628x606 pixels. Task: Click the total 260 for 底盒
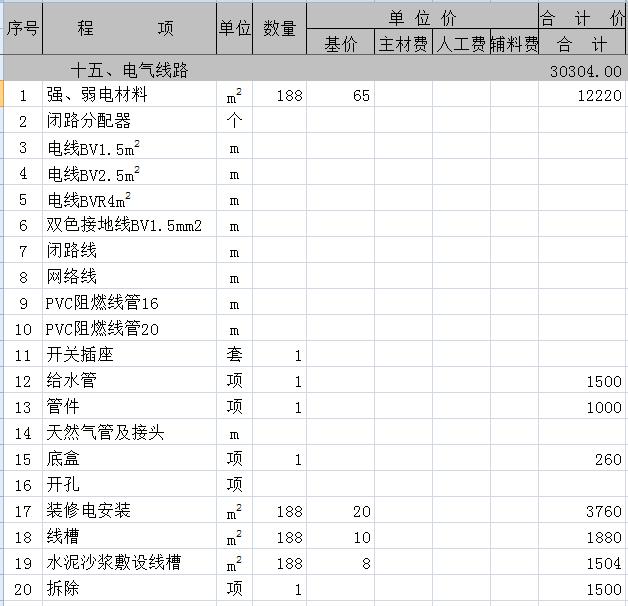point(583,459)
